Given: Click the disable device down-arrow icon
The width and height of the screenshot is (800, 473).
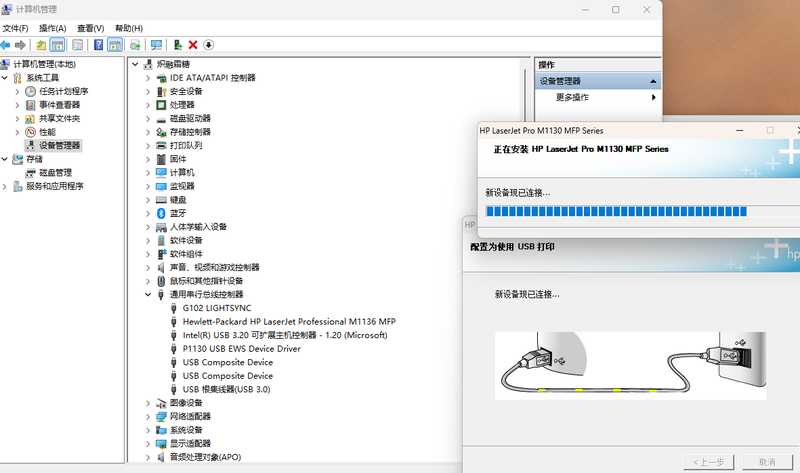Looking at the screenshot, I should coord(208,45).
